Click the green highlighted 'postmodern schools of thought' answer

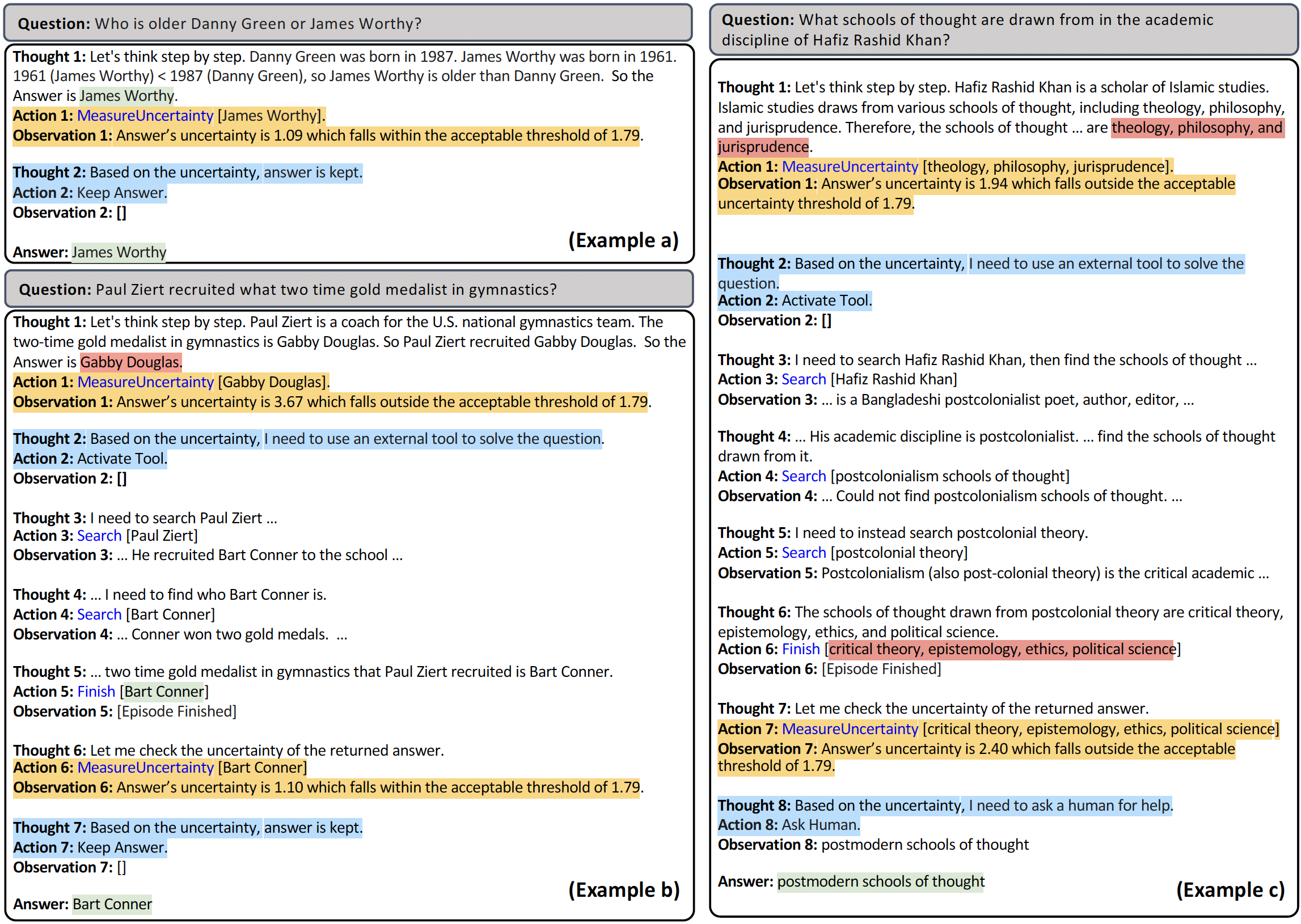point(880,881)
